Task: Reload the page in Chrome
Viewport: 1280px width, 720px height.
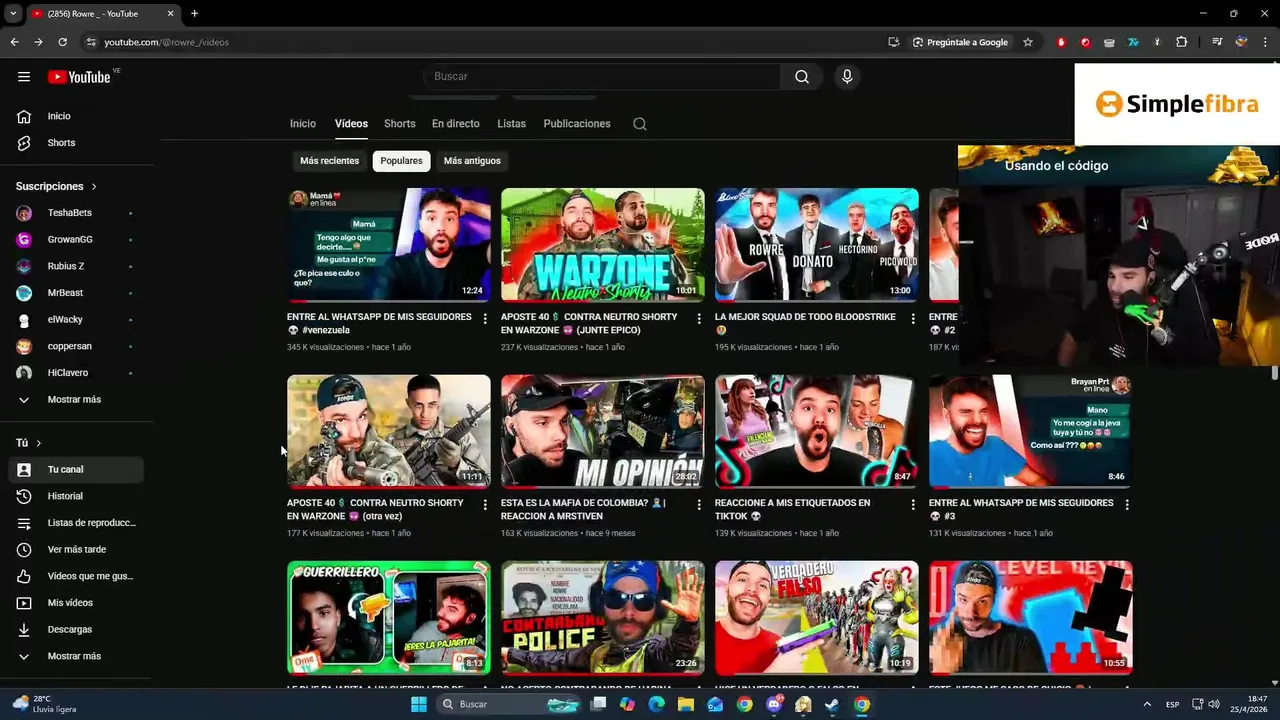Action: tap(62, 42)
